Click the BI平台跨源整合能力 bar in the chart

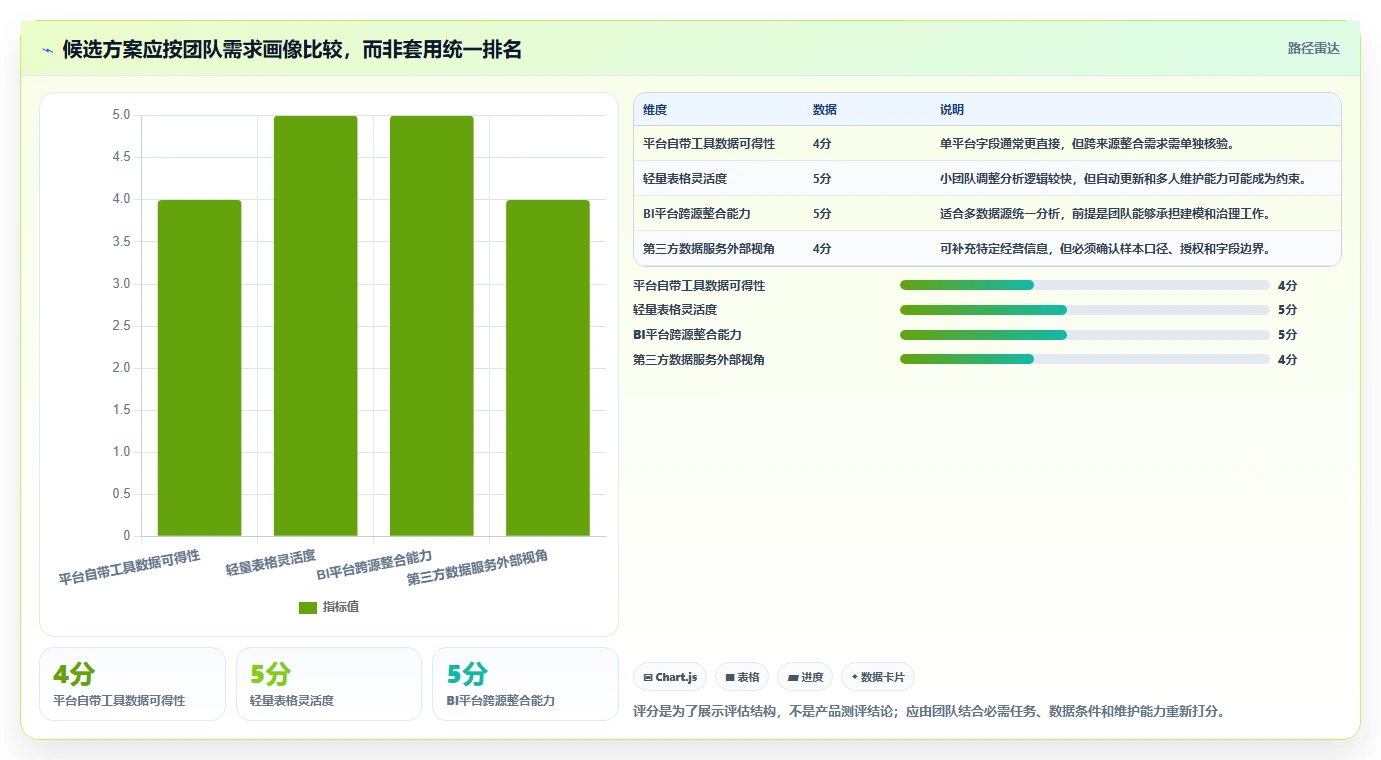click(x=432, y=326)
